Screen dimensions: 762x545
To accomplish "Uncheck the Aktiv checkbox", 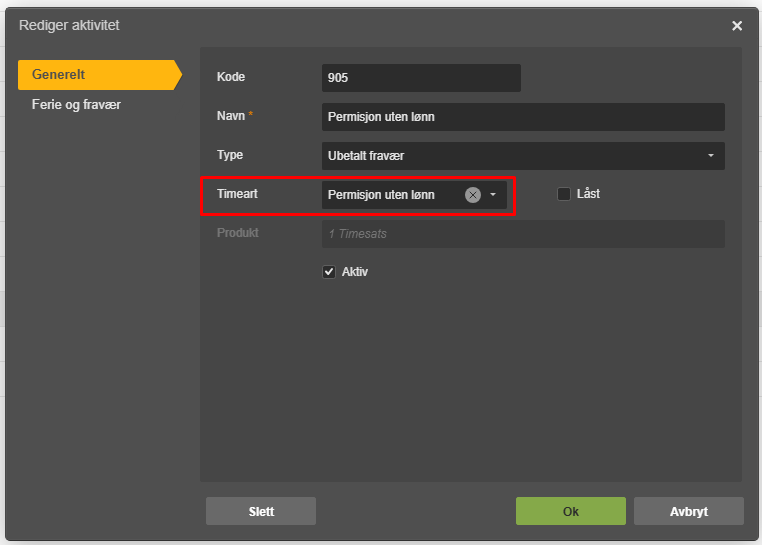I will [329, 272].
